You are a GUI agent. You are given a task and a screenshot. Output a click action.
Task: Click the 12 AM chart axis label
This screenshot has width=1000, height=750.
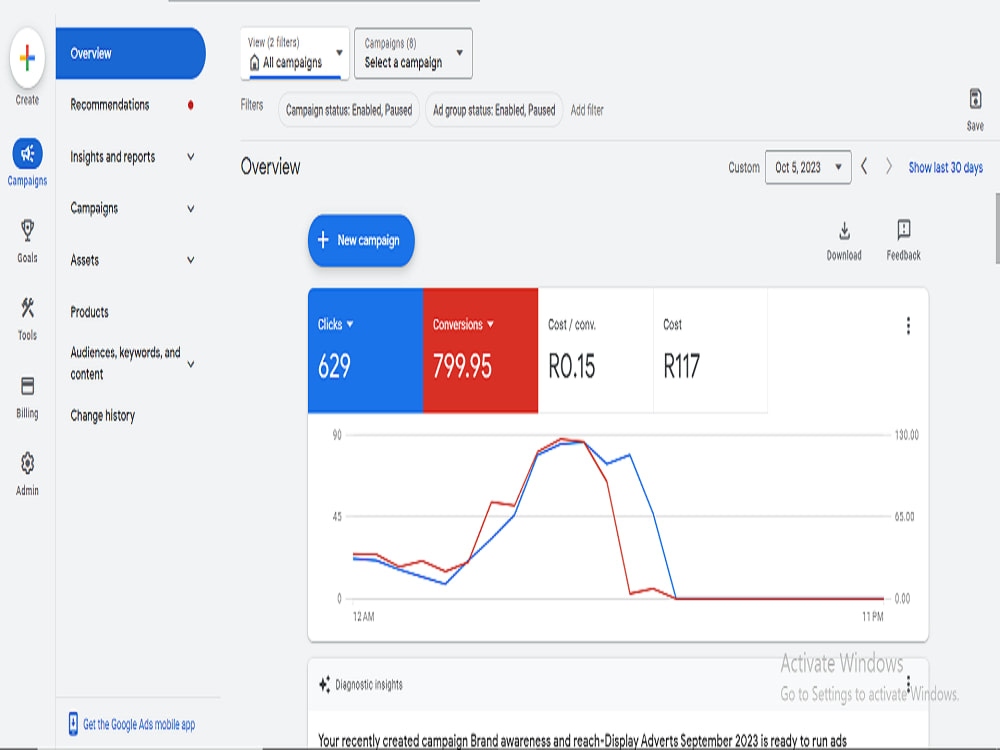click(x=364, y=617)
